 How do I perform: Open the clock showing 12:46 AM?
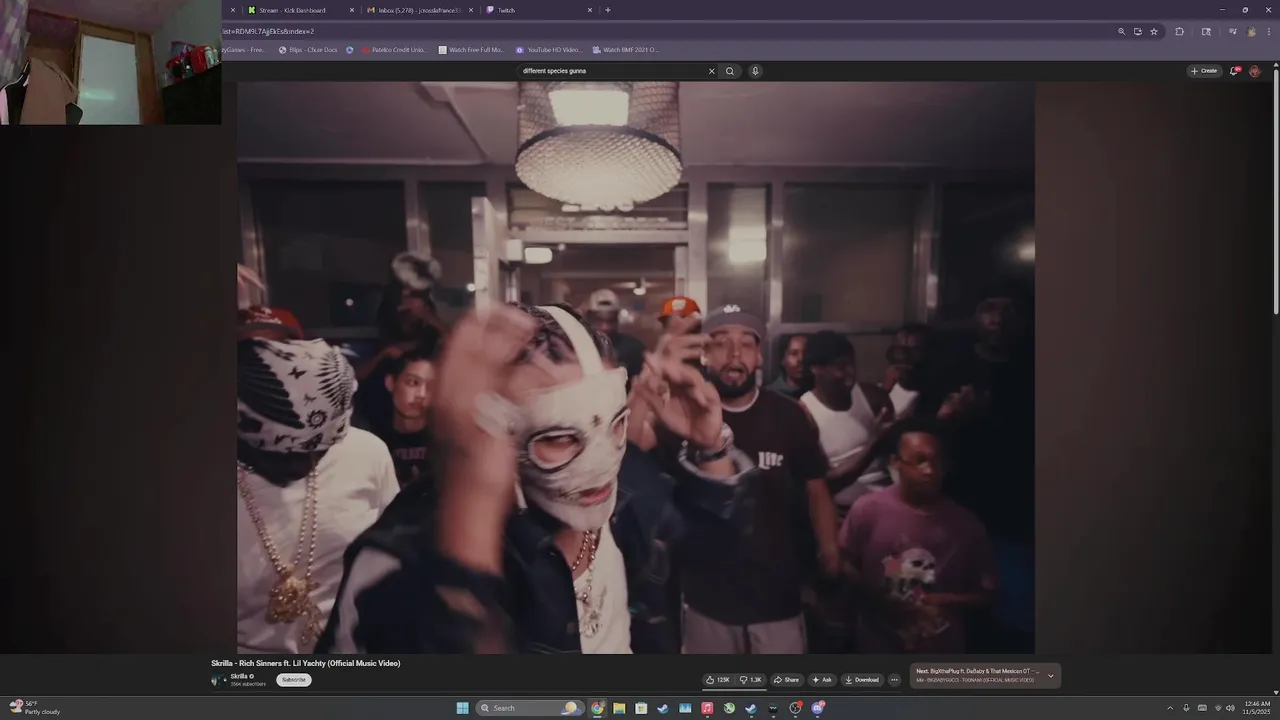click(1257, 708)
